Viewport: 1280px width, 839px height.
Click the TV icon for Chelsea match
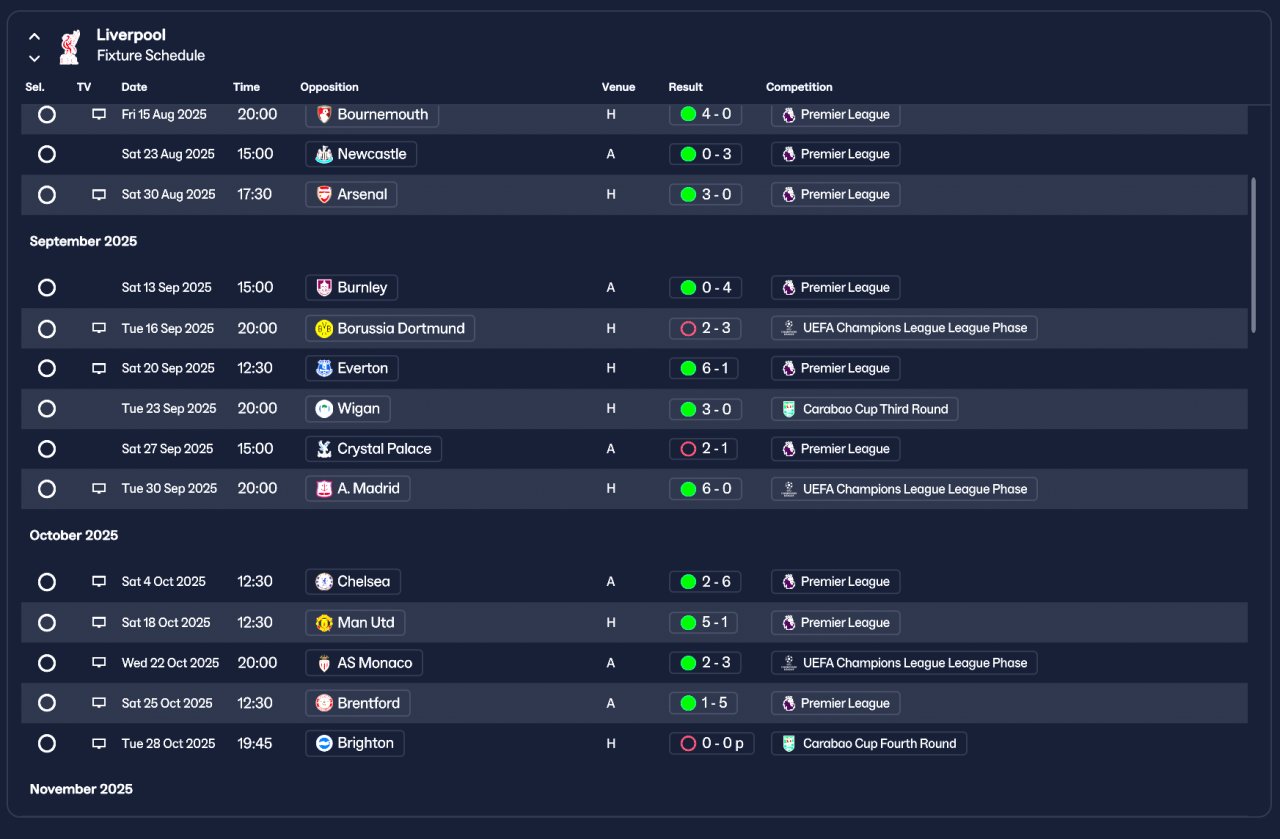point(99,582)
